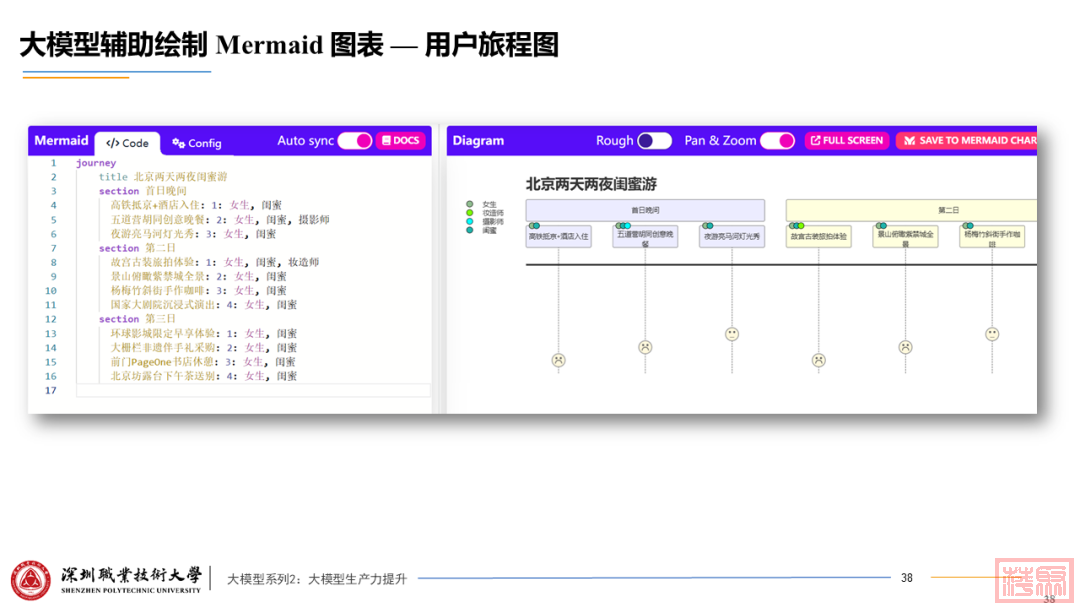Switch to the Config tab

(x=197, y=143)
